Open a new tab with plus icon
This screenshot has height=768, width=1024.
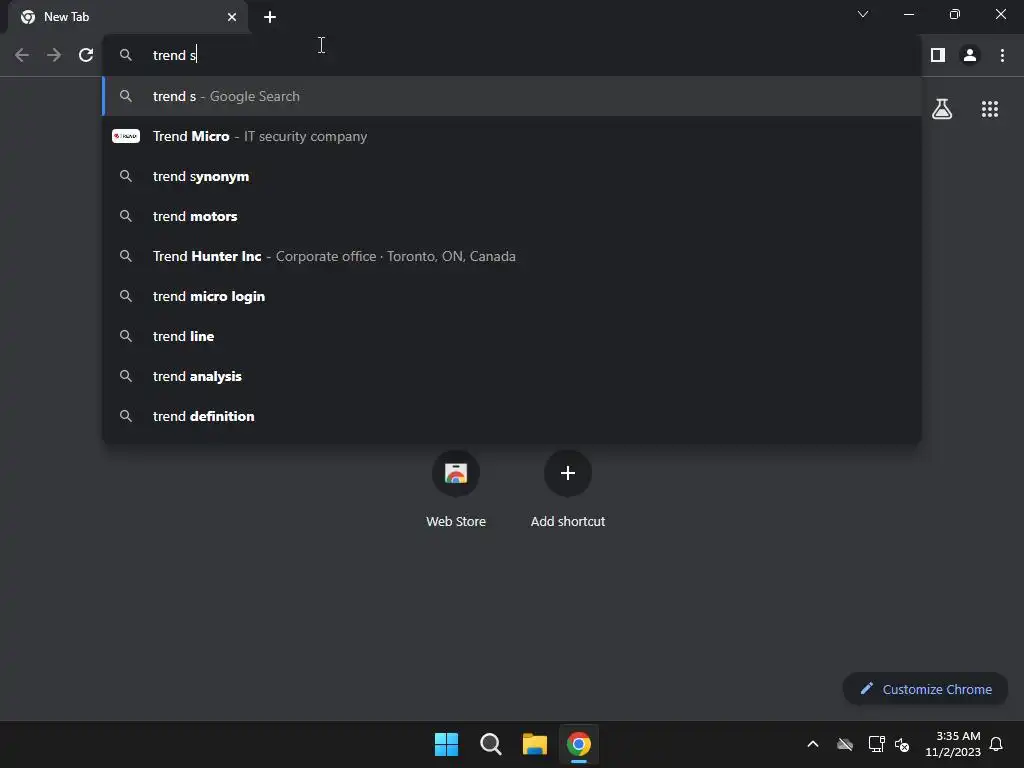pyautogui.click(x=270, y=17)
